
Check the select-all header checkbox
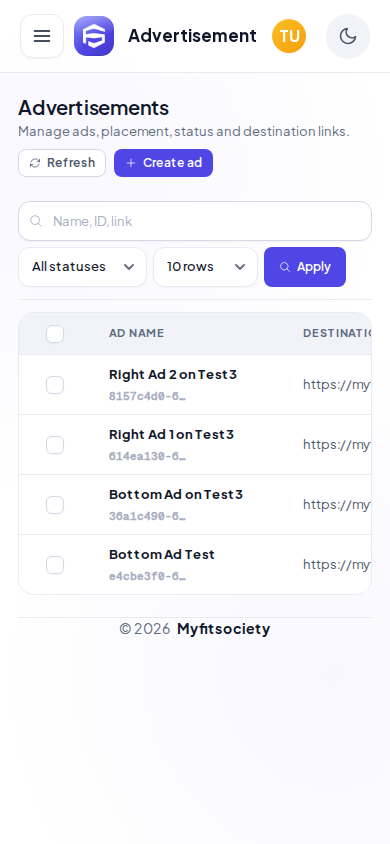click(55, 334)
